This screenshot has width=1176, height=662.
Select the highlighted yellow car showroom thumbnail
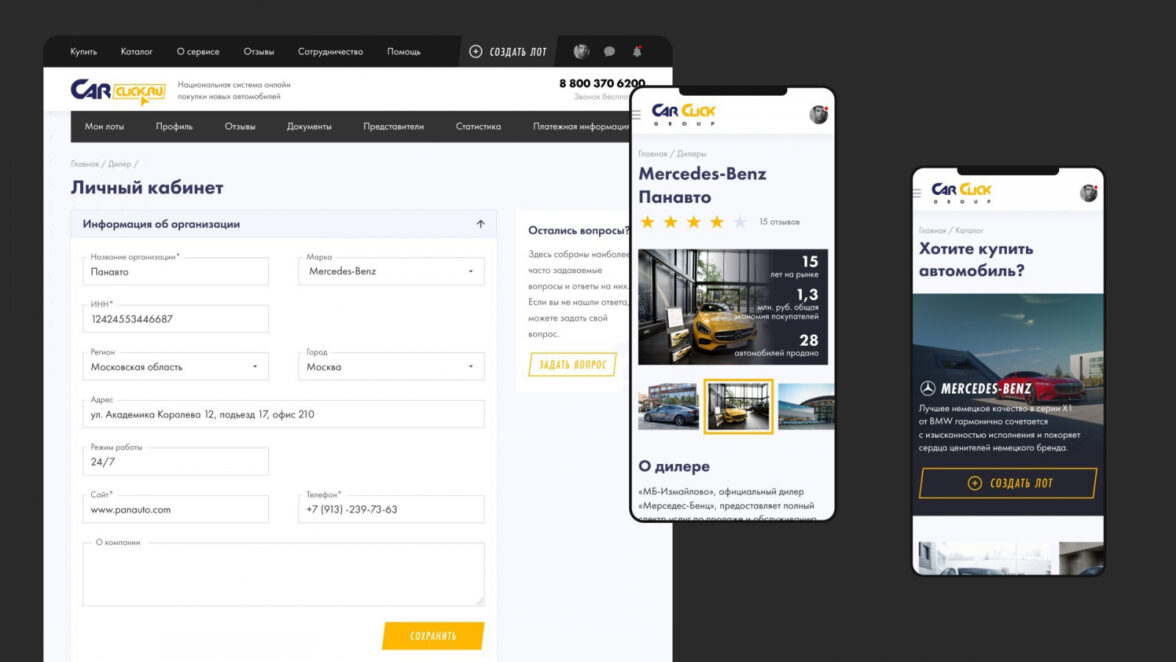pos(739,406)
